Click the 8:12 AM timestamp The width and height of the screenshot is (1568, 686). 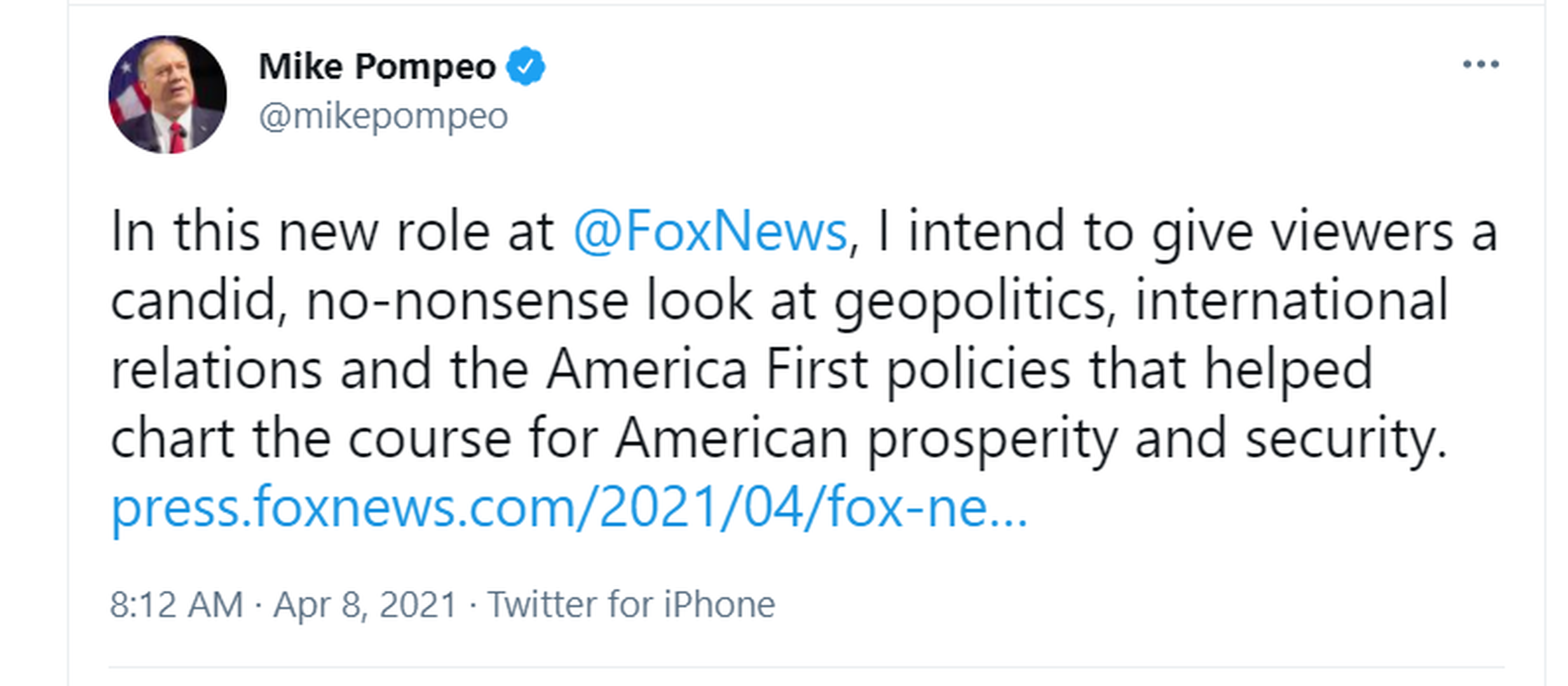point(177,604)
